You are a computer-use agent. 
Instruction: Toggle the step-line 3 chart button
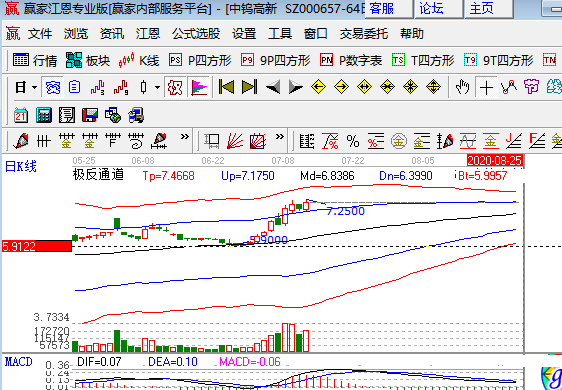(x=97, y=87)
